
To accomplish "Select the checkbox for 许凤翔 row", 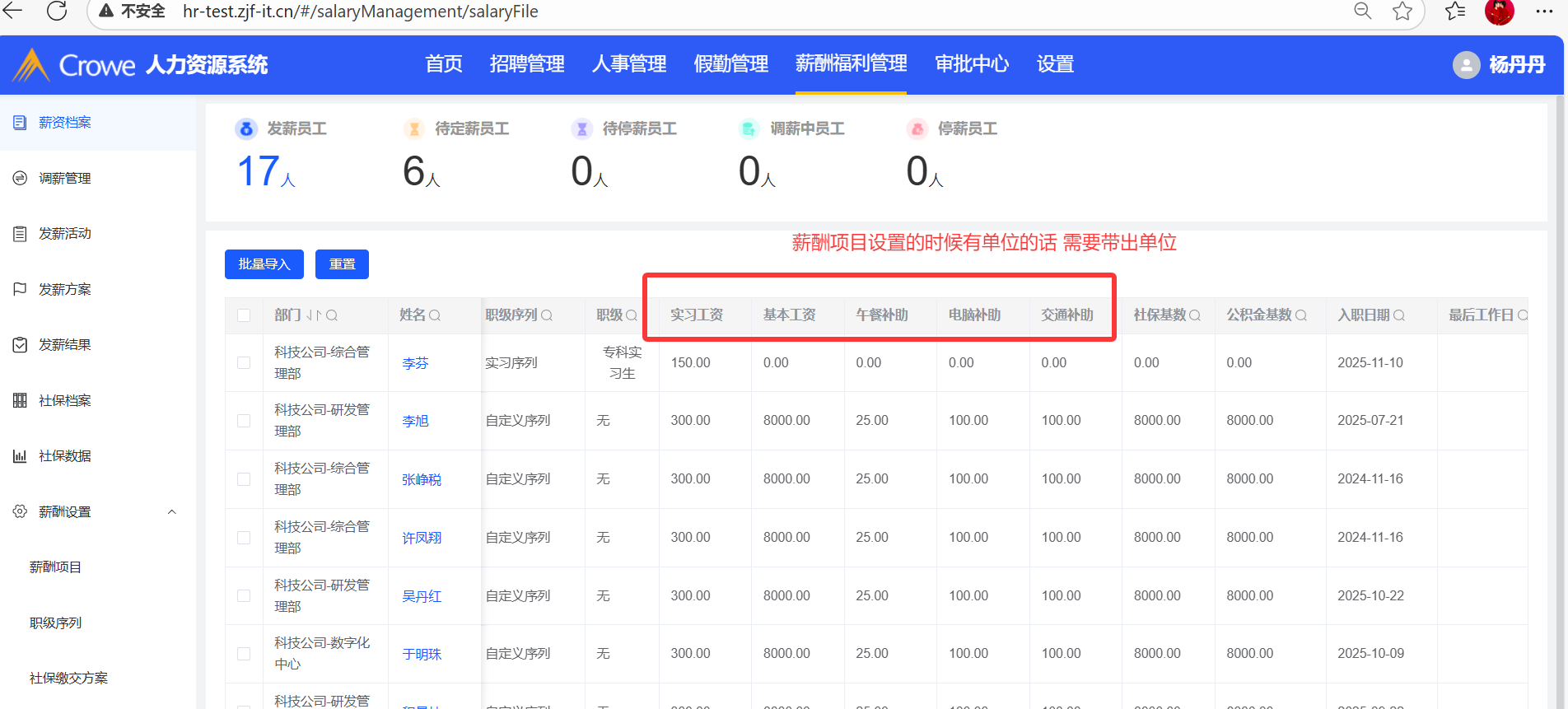I will [x=244, y=538].
